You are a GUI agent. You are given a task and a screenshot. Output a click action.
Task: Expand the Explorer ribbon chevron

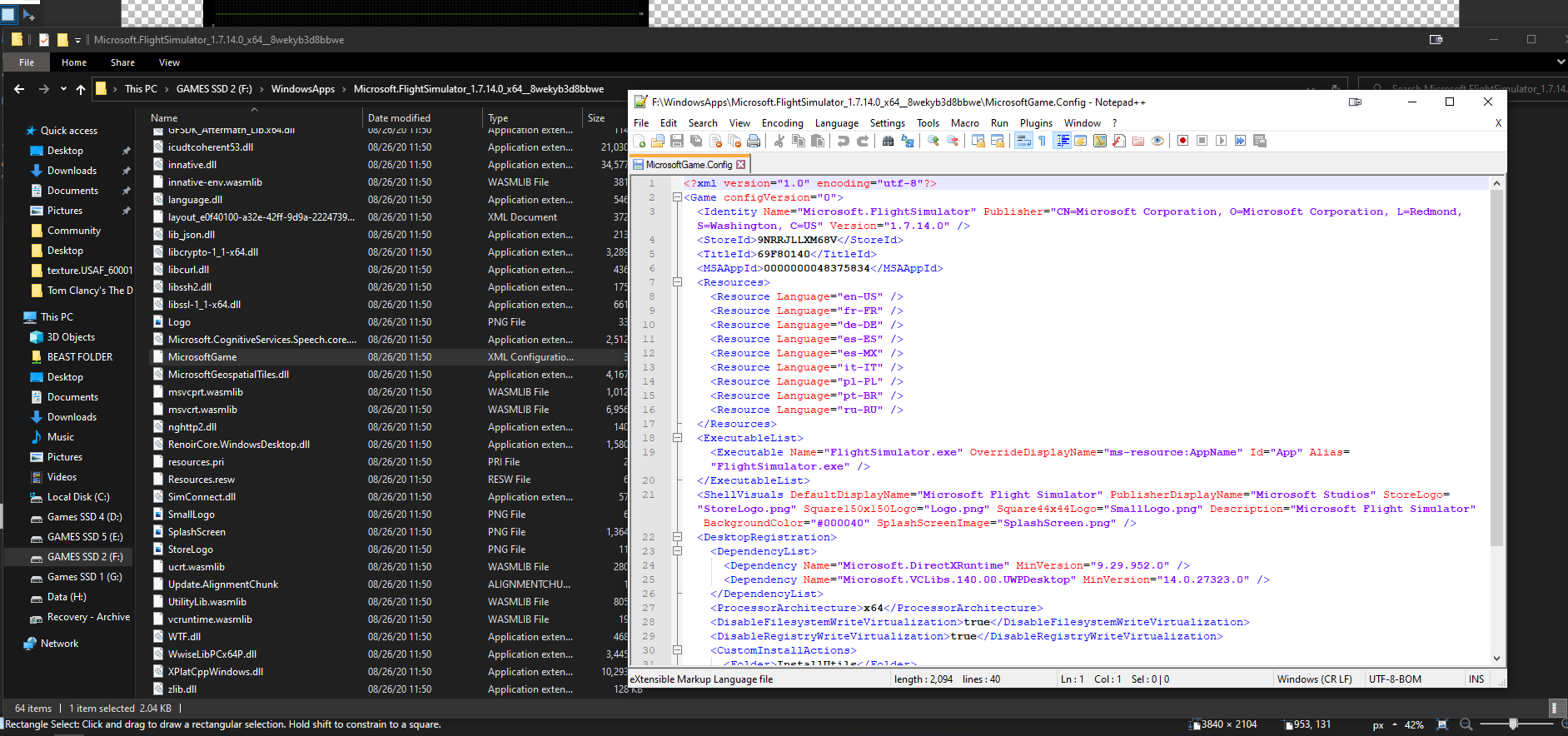tap(1561, 62)
